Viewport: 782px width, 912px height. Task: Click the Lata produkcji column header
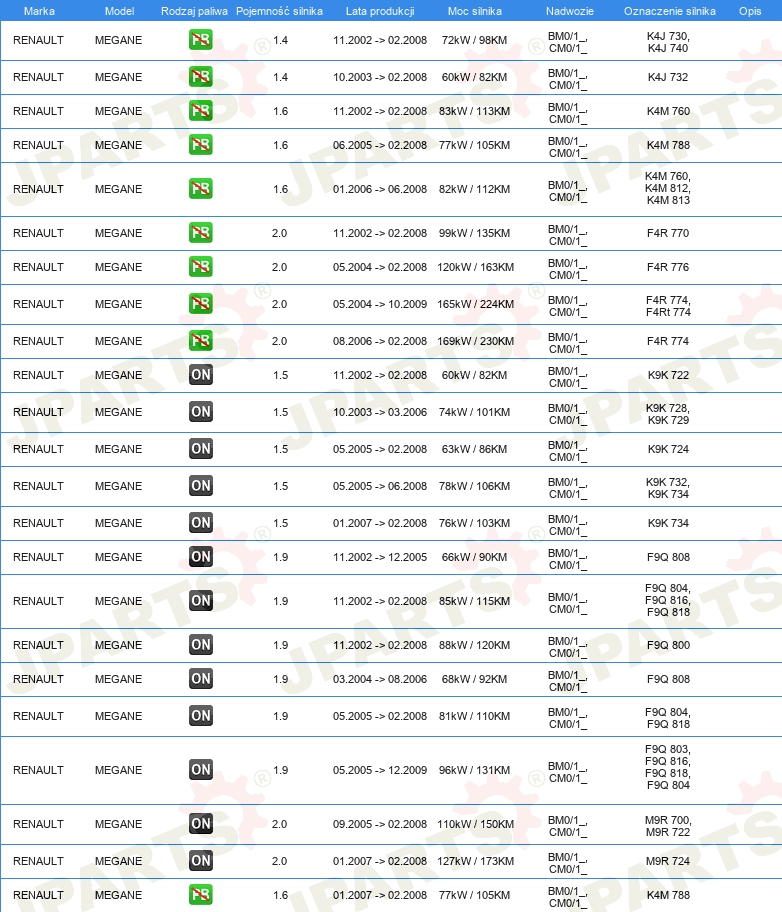(380, 11)
